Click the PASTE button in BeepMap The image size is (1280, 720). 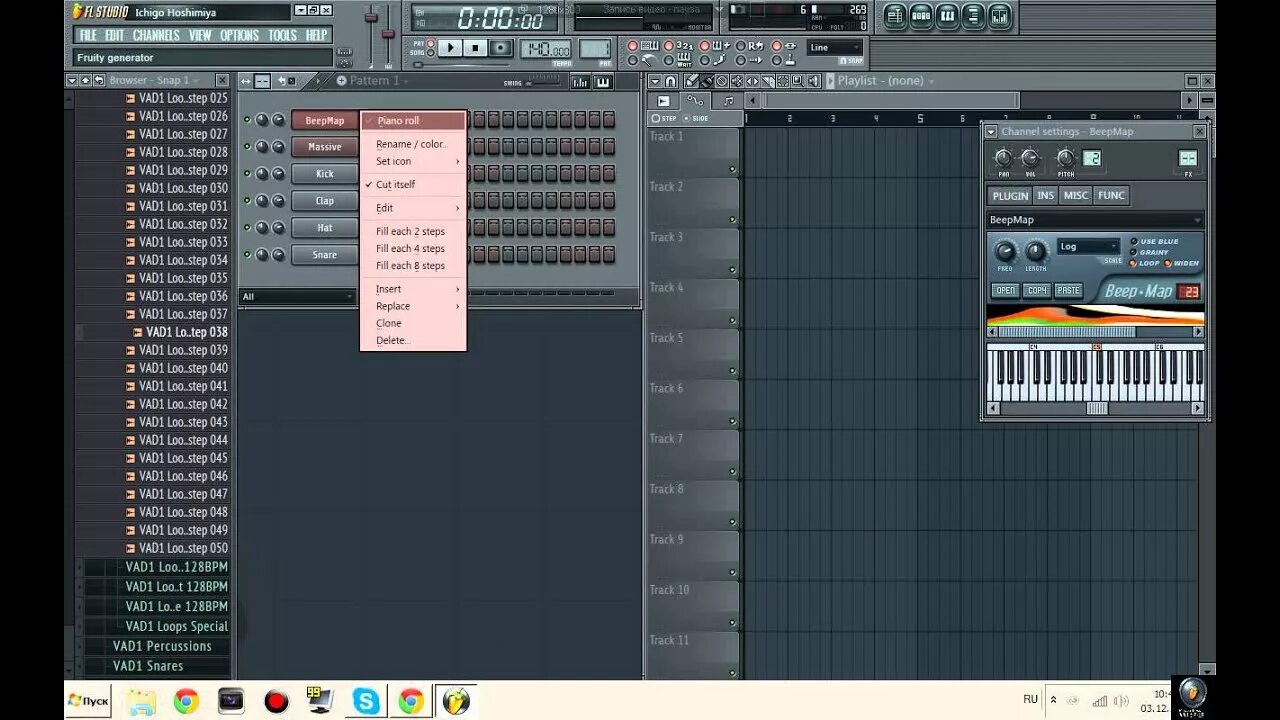click(x=1069, y=291)
